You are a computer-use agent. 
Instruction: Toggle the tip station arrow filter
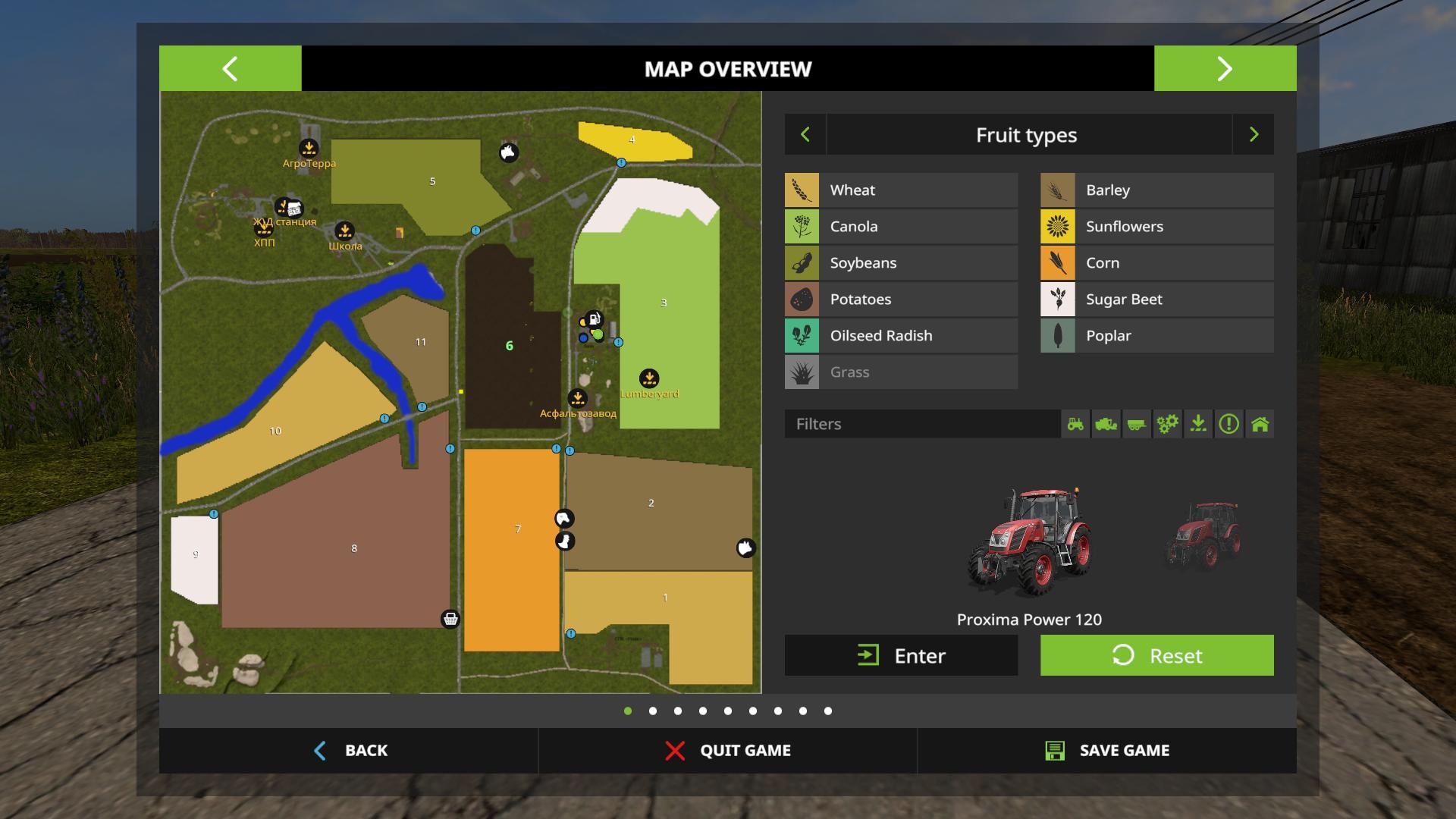pyautogui.click(x=1198, y=424)
